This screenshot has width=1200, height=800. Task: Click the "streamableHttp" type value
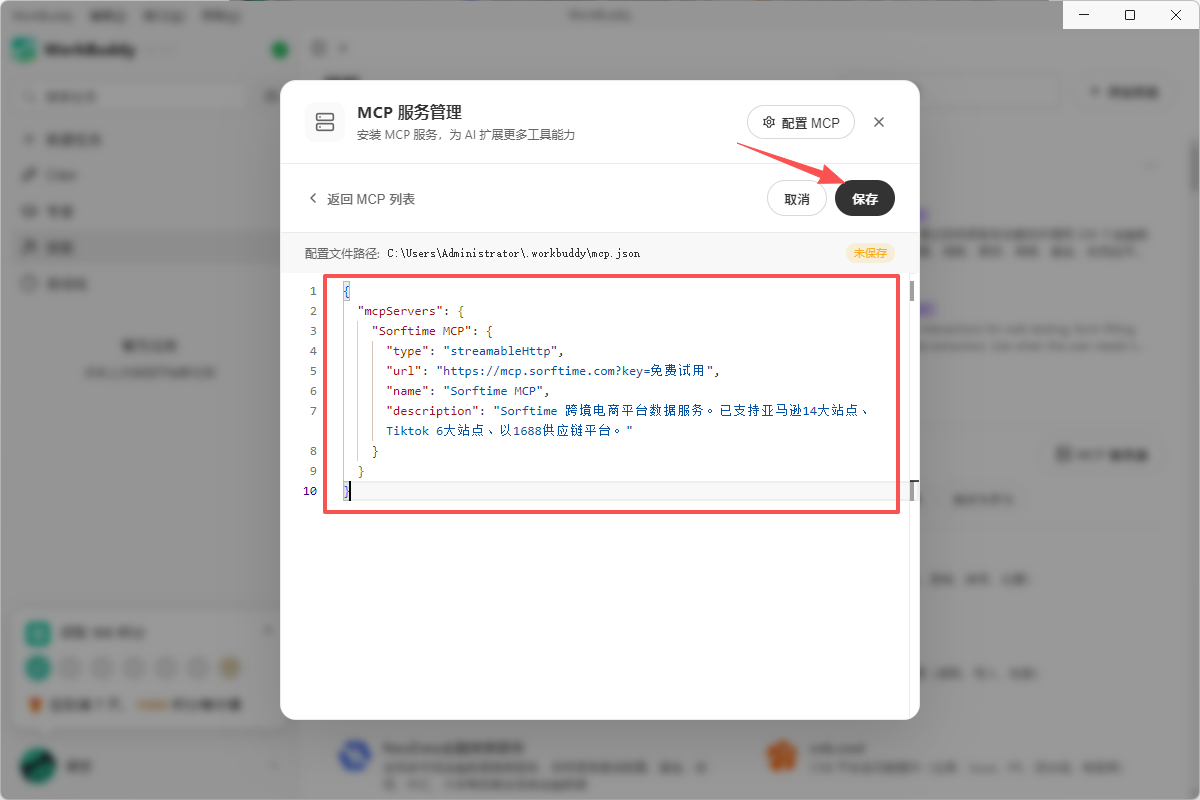tap(503, 351)
